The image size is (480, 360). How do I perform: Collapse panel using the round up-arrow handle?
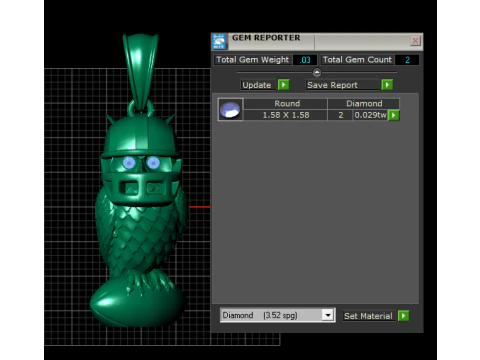317,72
